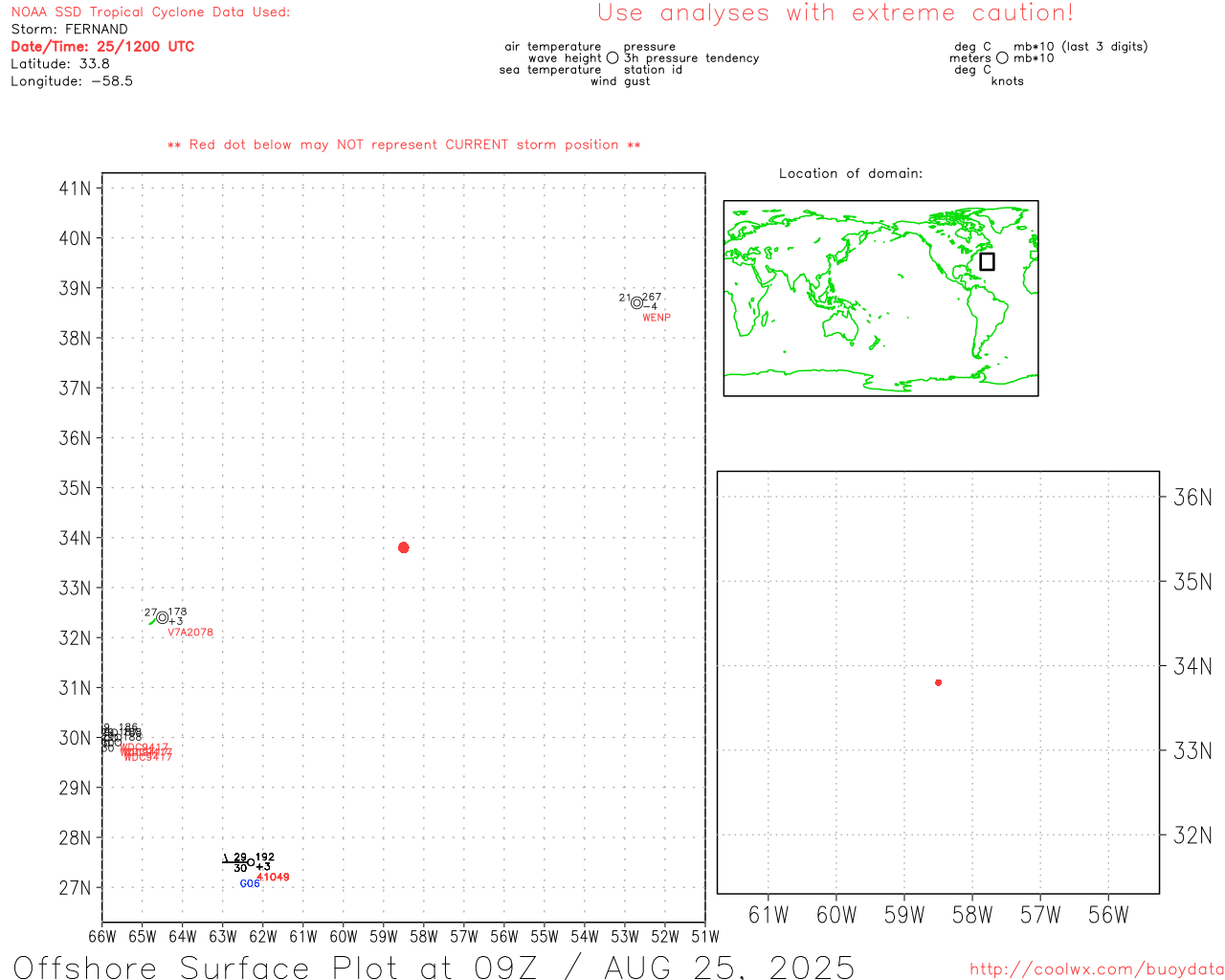Click the 34N label on the inset map axis
This screenshot has width=1225, height=980.
pyautogui.click(x=1192, y=666)
